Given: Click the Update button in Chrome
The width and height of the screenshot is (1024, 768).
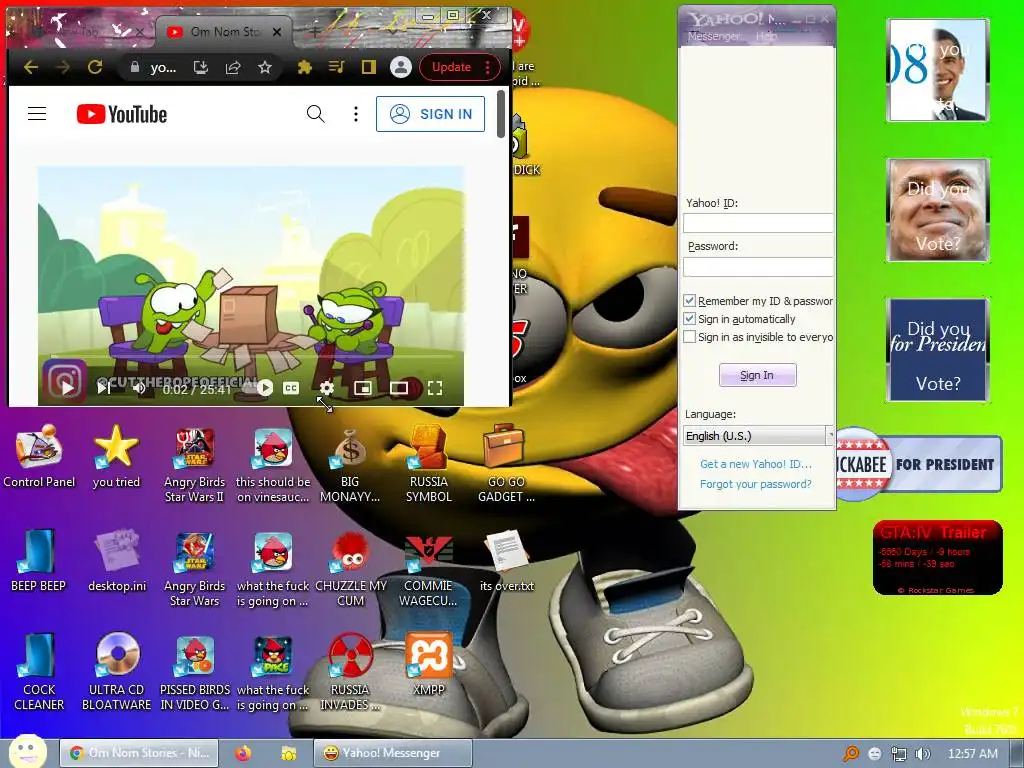Looking at the screenshot, I should pyautogui.click(x=459, y=67).
